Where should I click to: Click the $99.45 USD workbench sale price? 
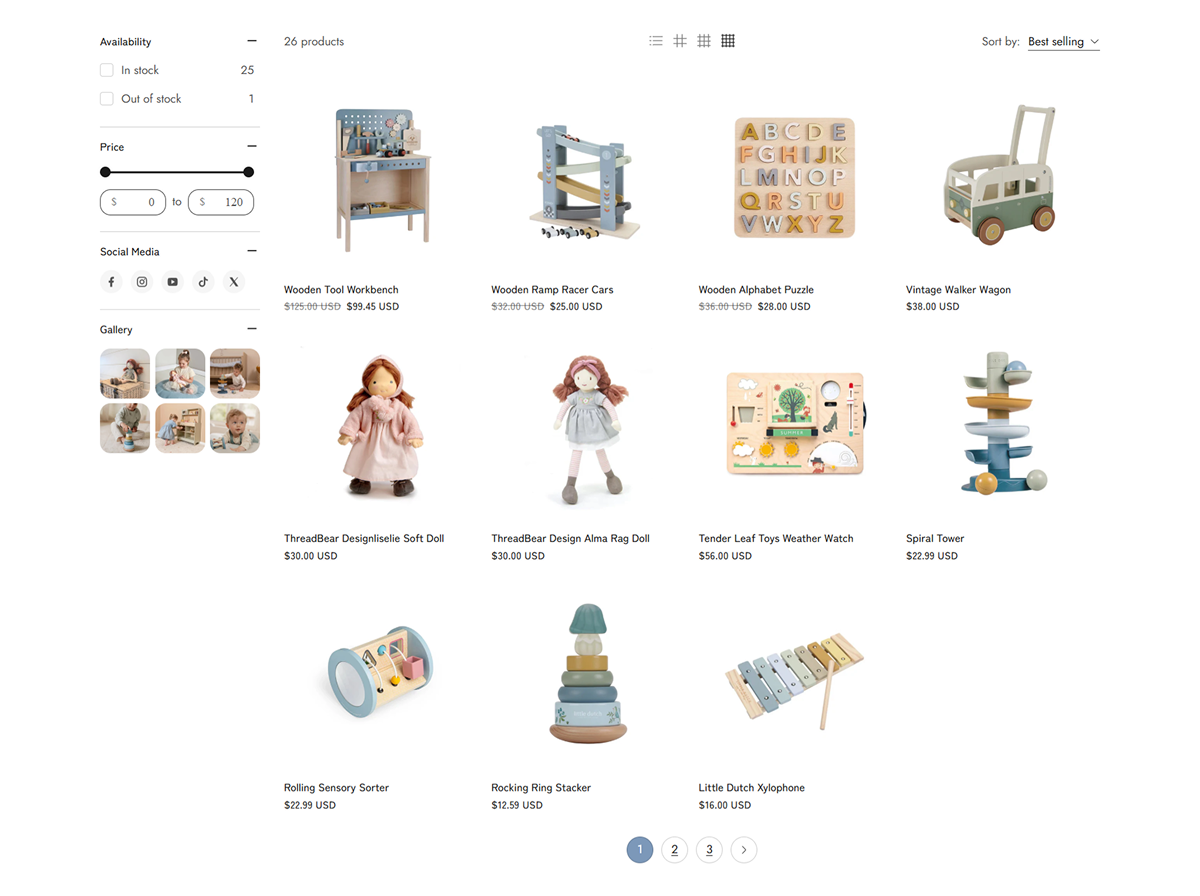373,307
